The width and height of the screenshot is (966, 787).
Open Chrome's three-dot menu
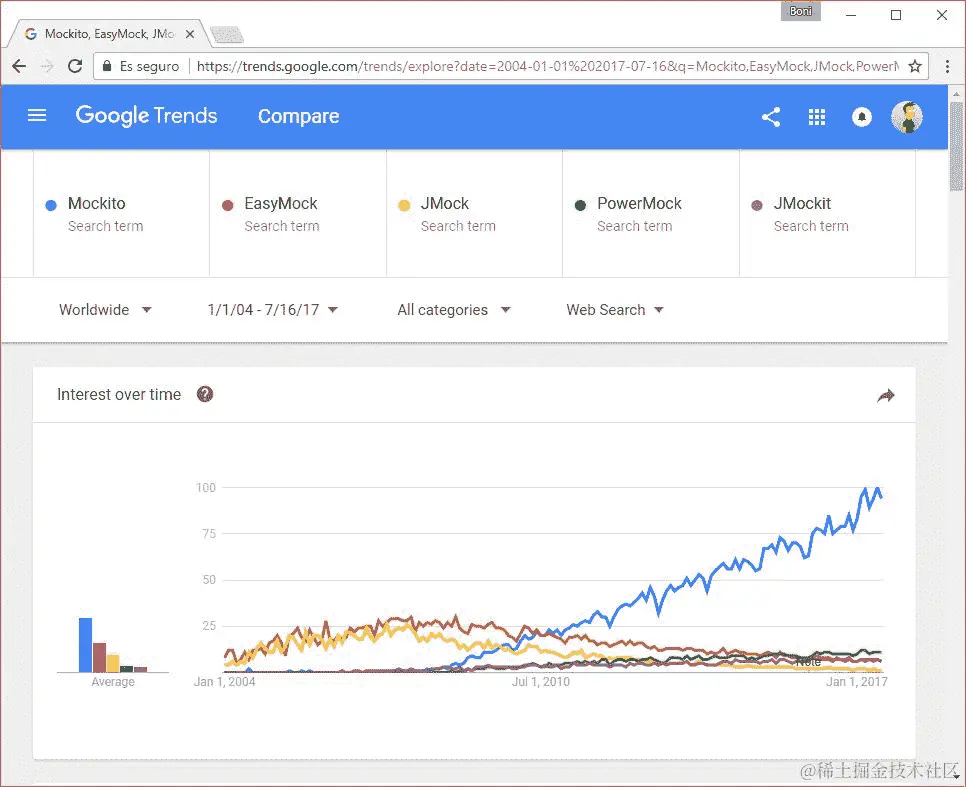click(946, 66)
